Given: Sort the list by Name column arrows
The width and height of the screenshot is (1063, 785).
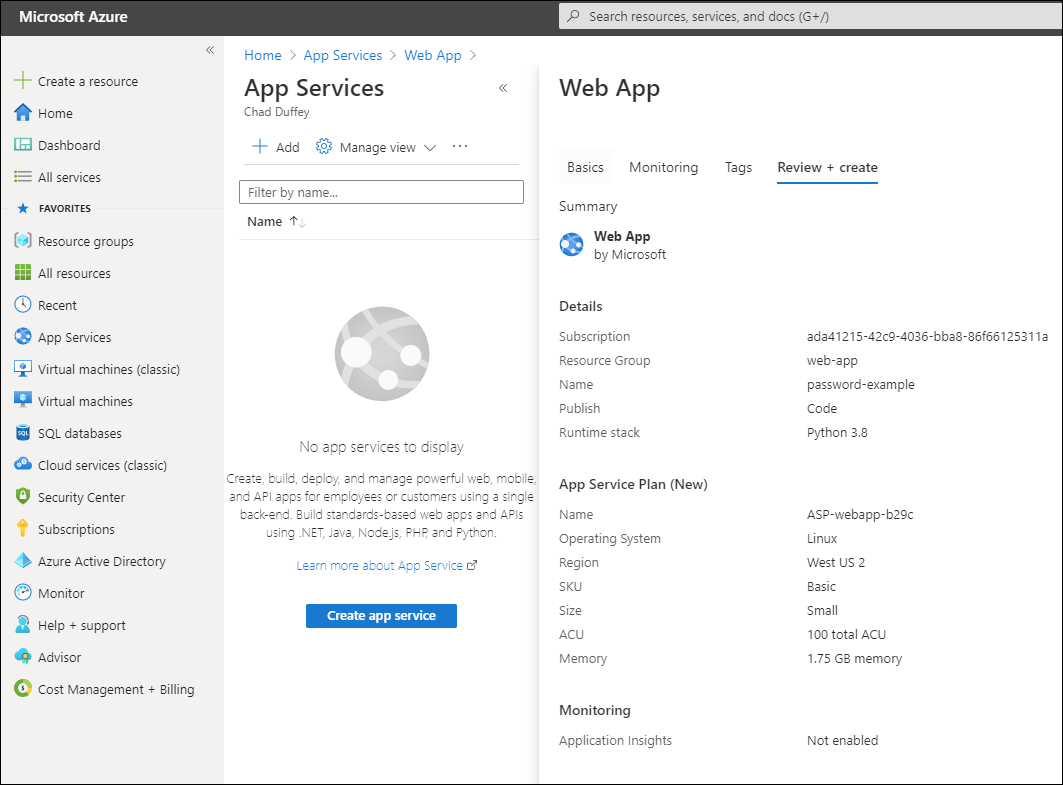Looking at the screenshot, I should point(298,222).
